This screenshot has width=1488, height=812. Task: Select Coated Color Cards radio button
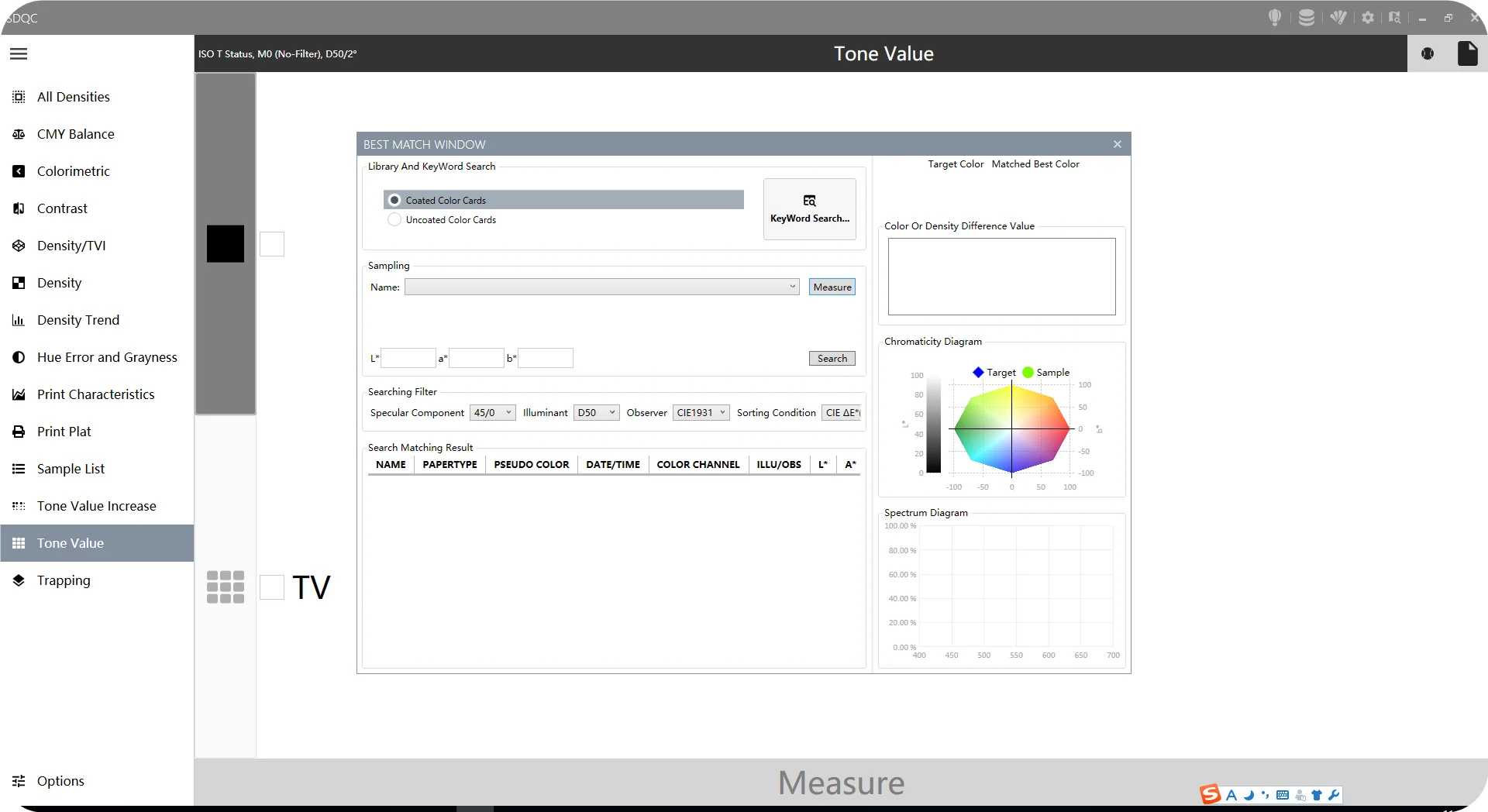[394, 200]
